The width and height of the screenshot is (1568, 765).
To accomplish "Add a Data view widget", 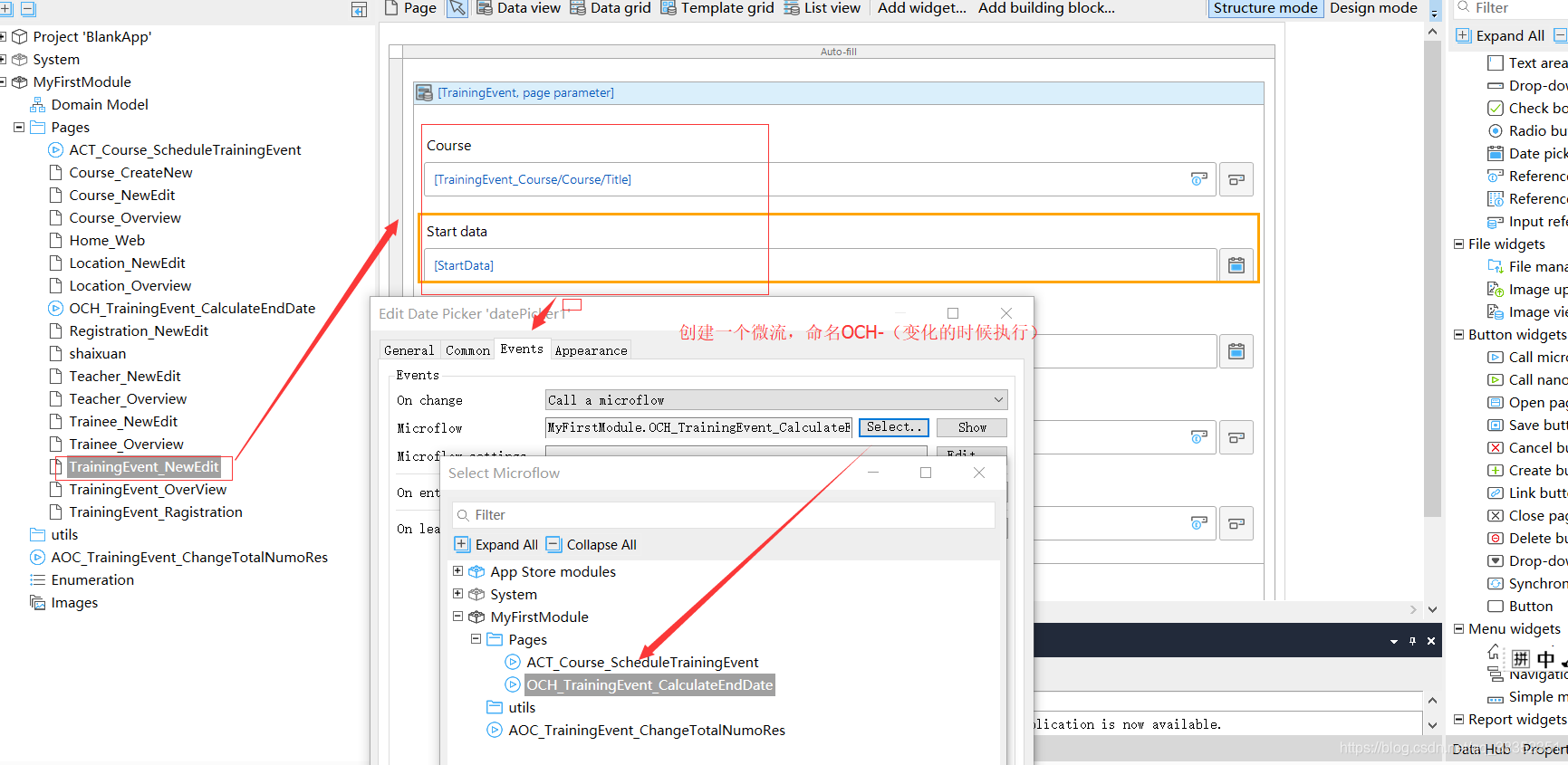I will click(x=519, y=8).
